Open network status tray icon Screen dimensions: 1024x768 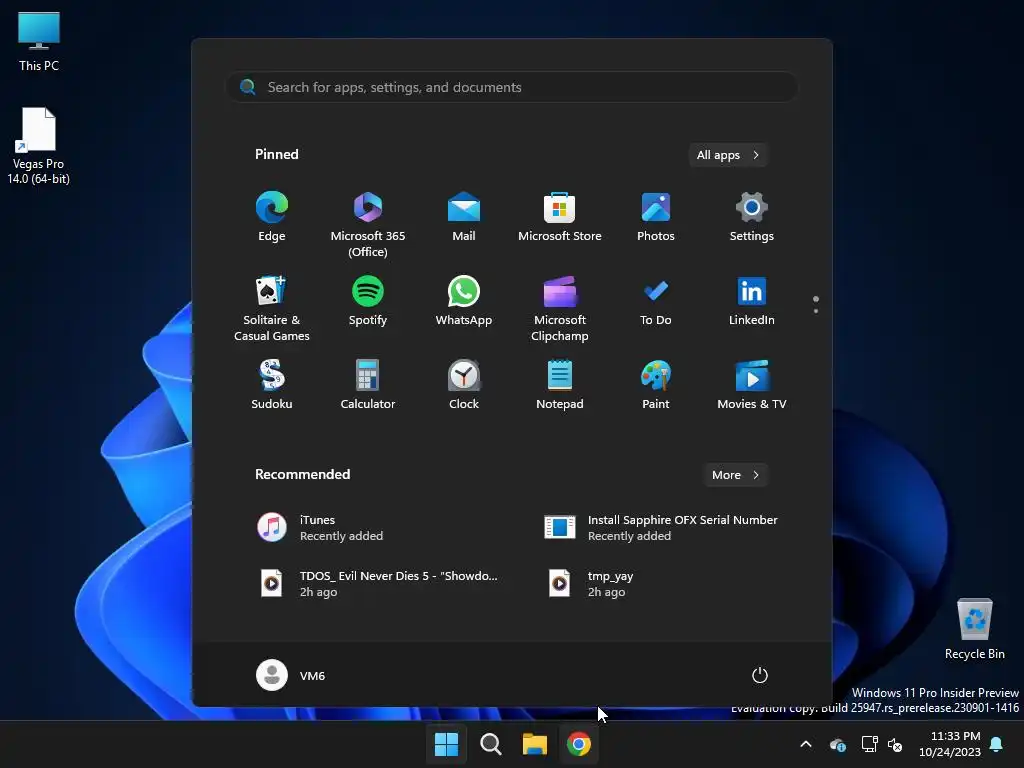point(869,744)
